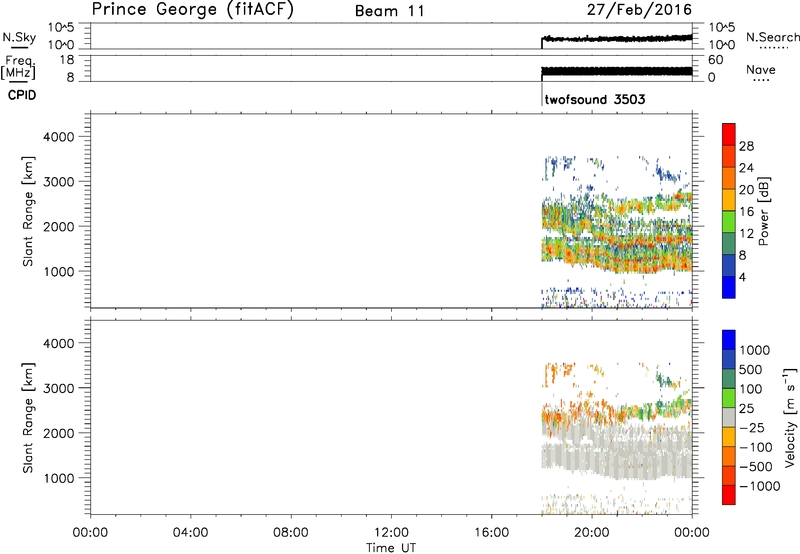
Task: Select the '4' label on Power colorbar
Action: coord(742,278)
